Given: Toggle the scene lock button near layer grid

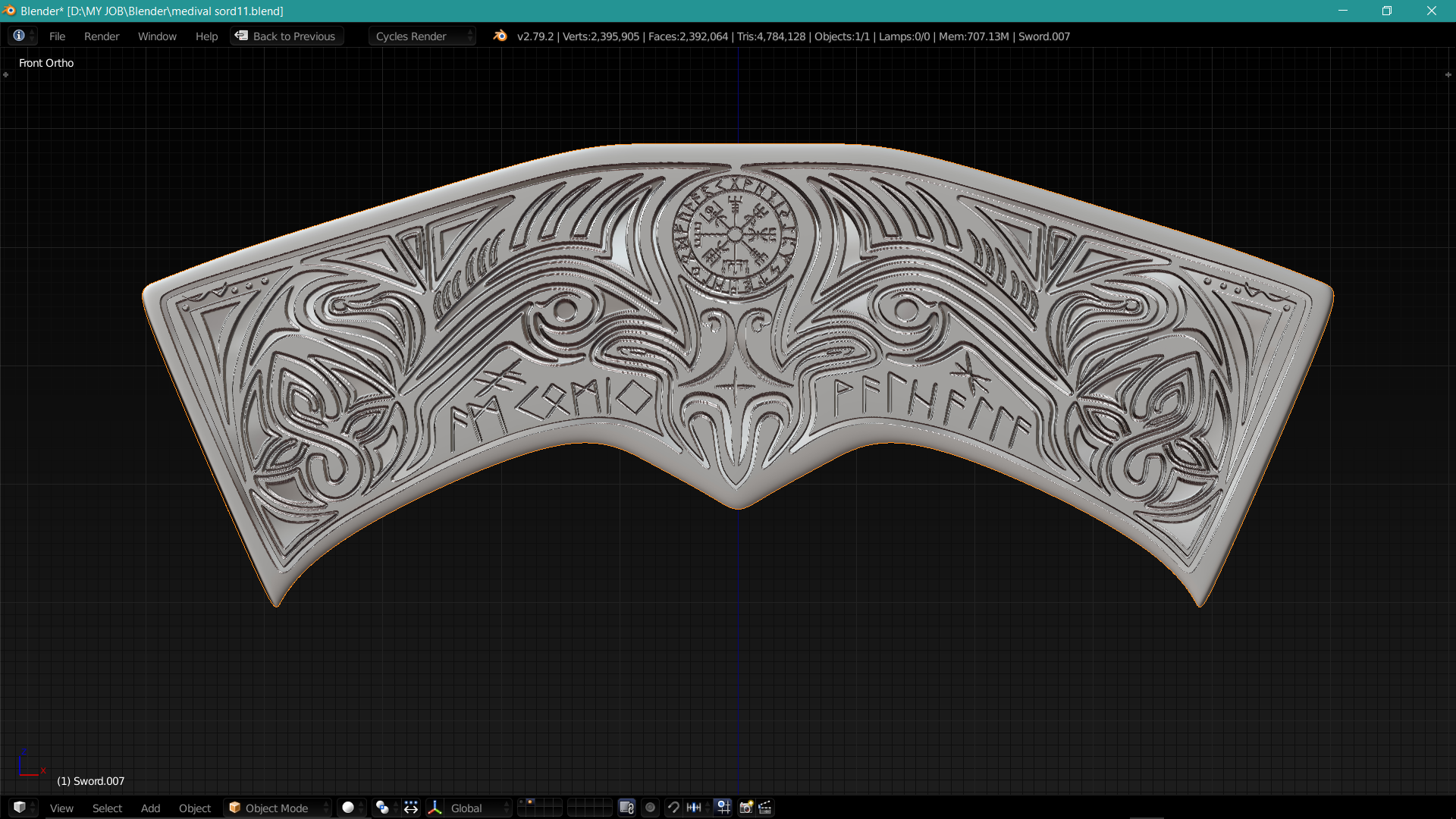Looking at the screenshot, I should tap(626, 808).
